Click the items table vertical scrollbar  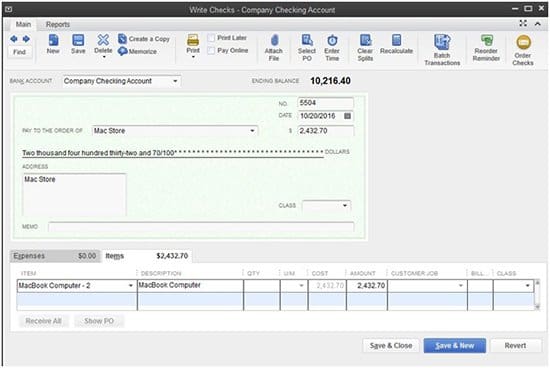[537, 295]
